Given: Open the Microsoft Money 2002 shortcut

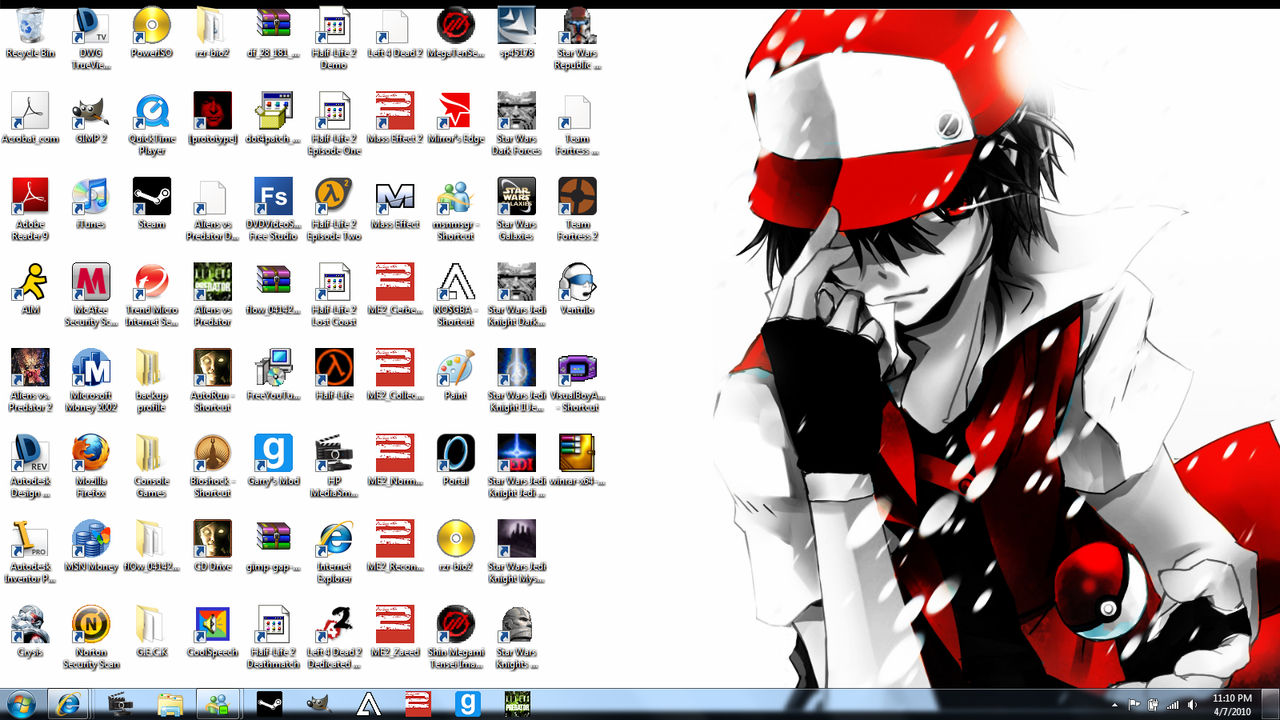Looking at the screenshot, I should coord(91,381).
